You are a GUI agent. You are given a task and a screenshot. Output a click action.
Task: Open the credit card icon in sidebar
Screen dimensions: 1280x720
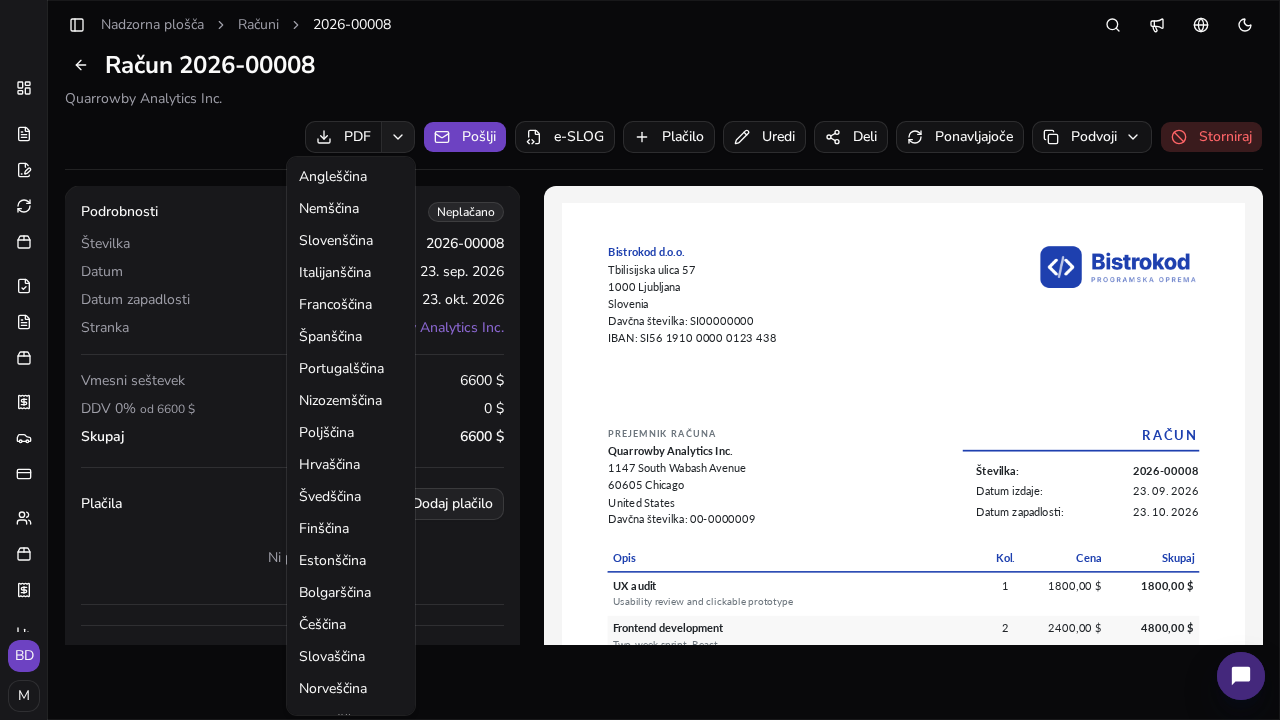point(24,474)
